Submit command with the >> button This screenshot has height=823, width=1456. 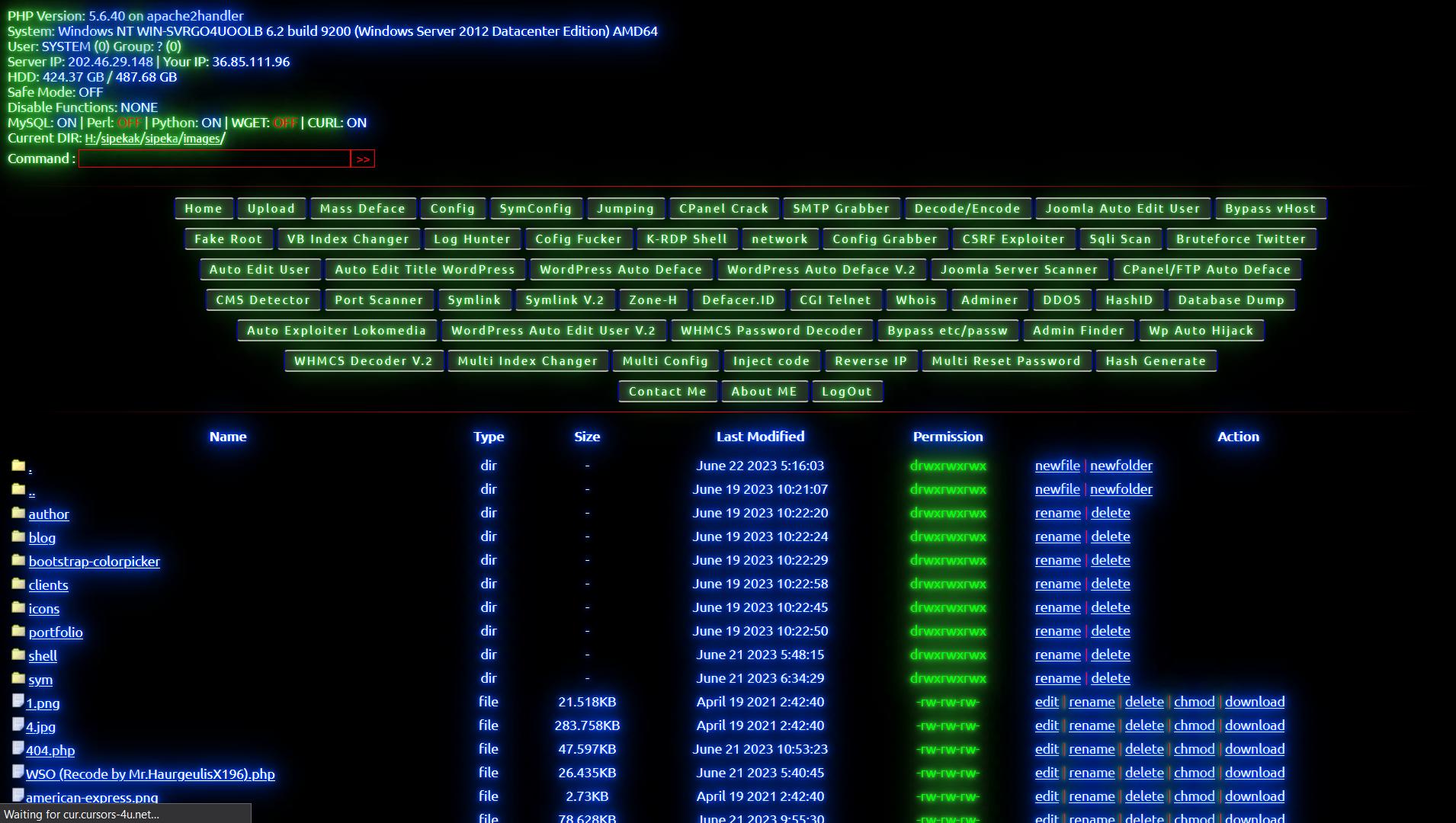point(363,159)
